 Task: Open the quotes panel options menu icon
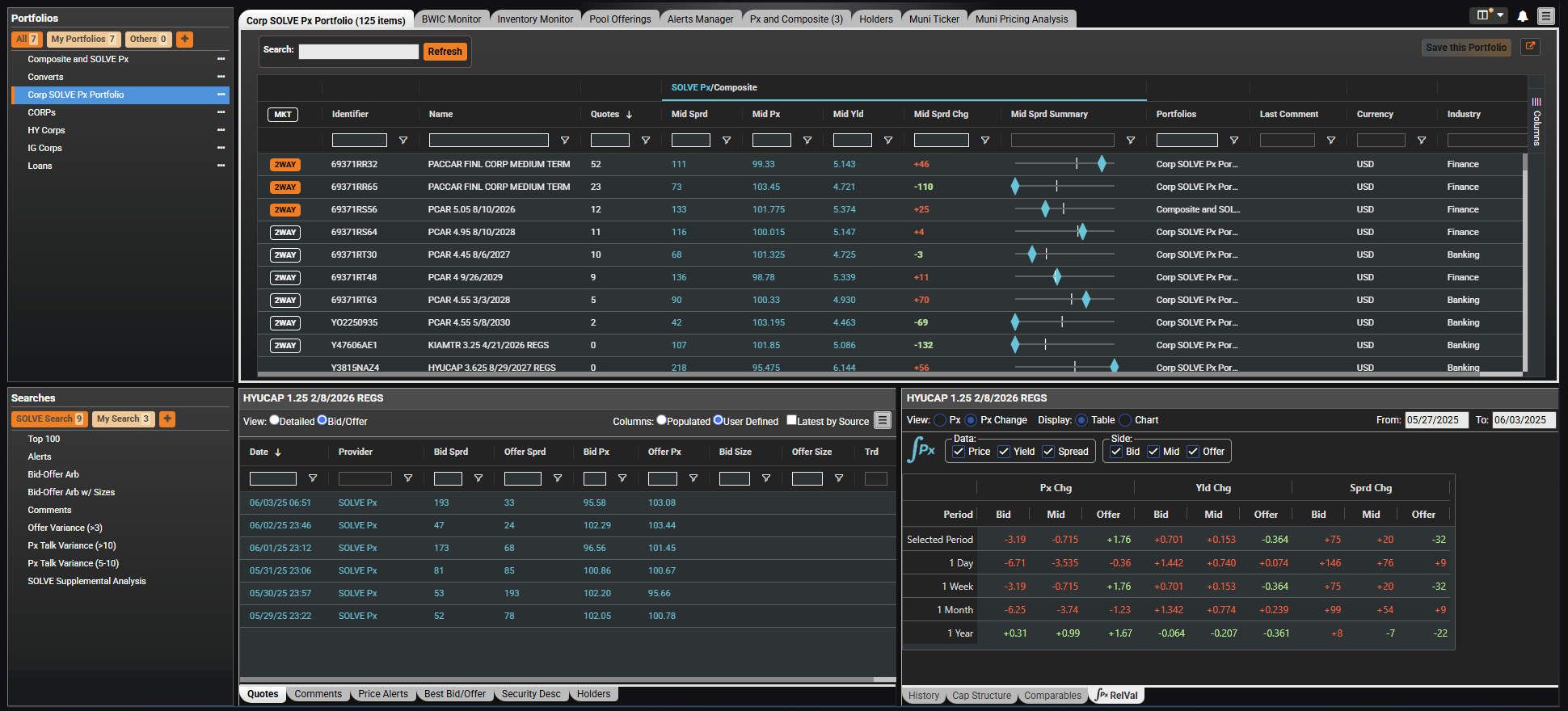click(883, 420)
